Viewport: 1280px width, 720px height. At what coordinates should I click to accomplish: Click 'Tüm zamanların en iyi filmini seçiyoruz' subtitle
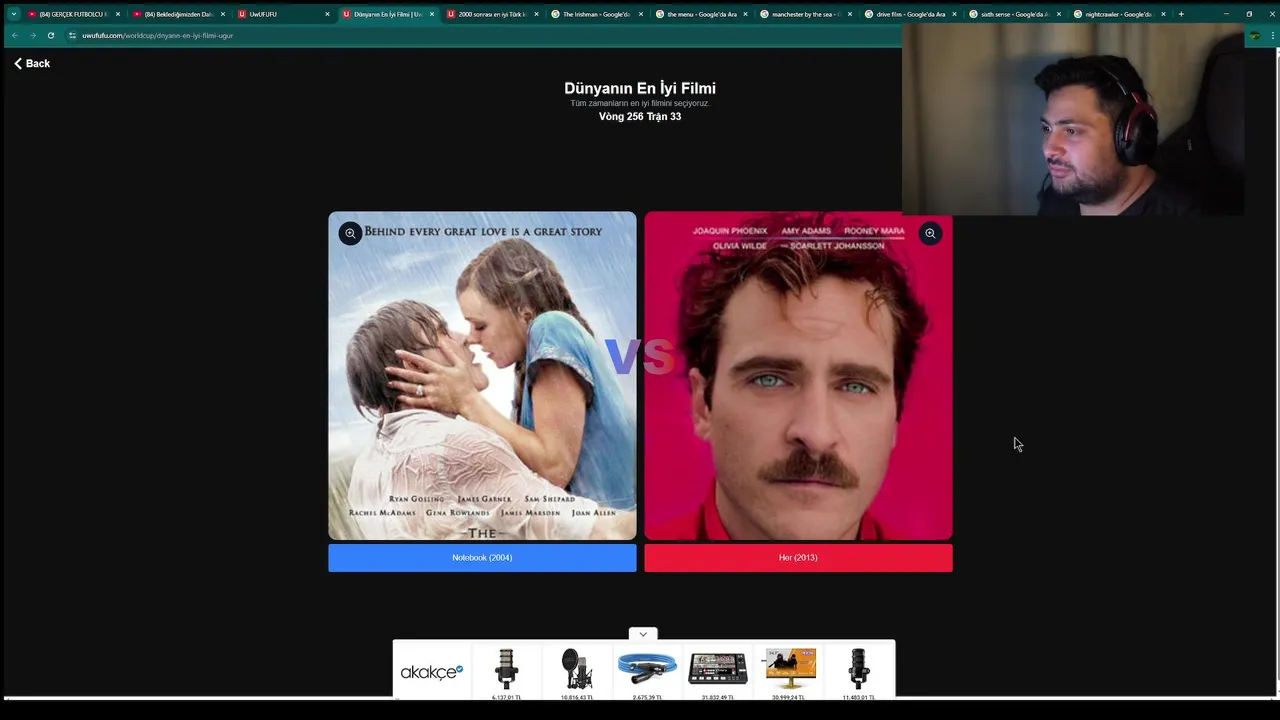640,103
